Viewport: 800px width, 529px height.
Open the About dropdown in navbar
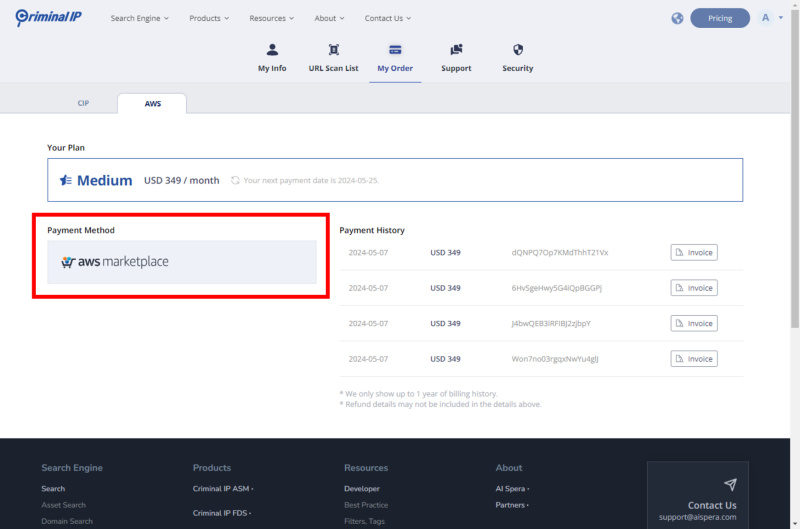coord(329,18)
